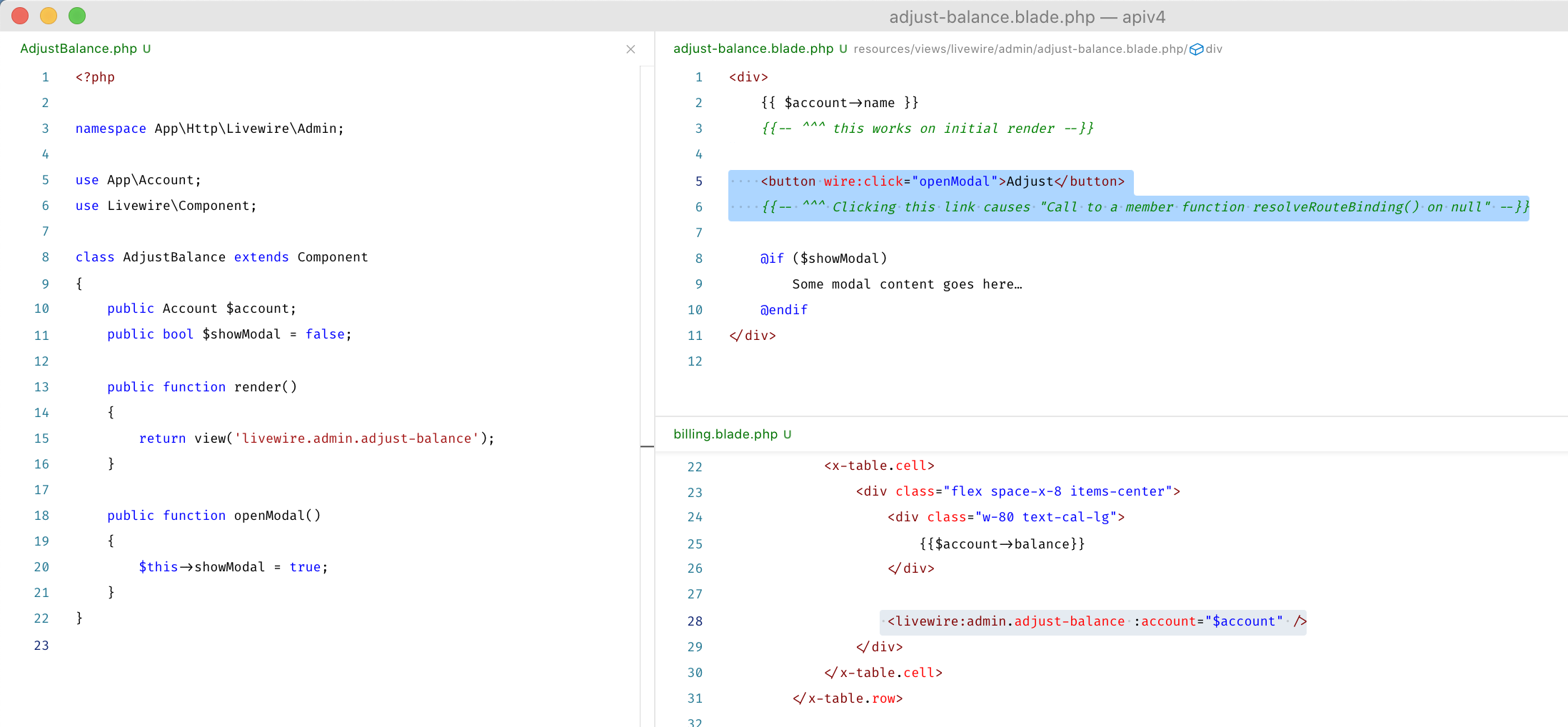Click 'class AdjustBalance extends Component' line
1568x727 pixels.
click(222, 257)
